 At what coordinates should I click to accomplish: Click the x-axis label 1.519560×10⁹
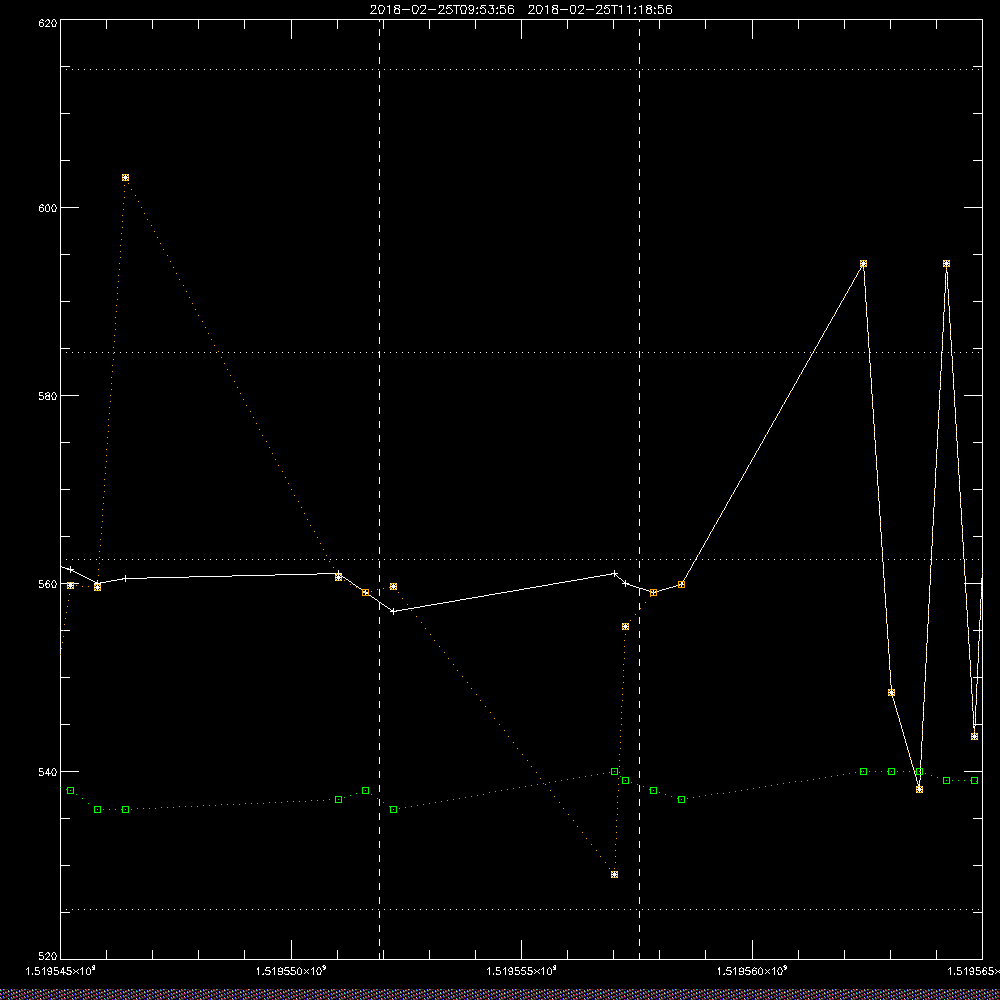[753, 971]
